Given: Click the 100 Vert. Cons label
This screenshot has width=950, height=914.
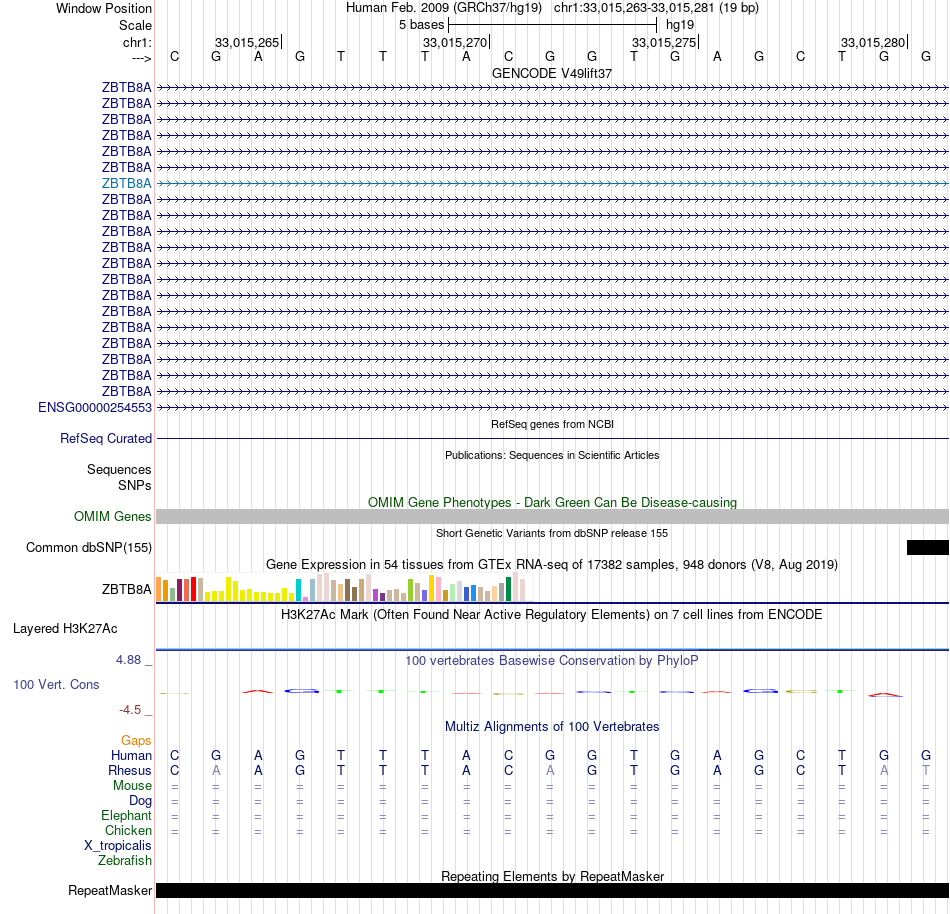Looking at the screenshot, I should (x=56, y=684).
